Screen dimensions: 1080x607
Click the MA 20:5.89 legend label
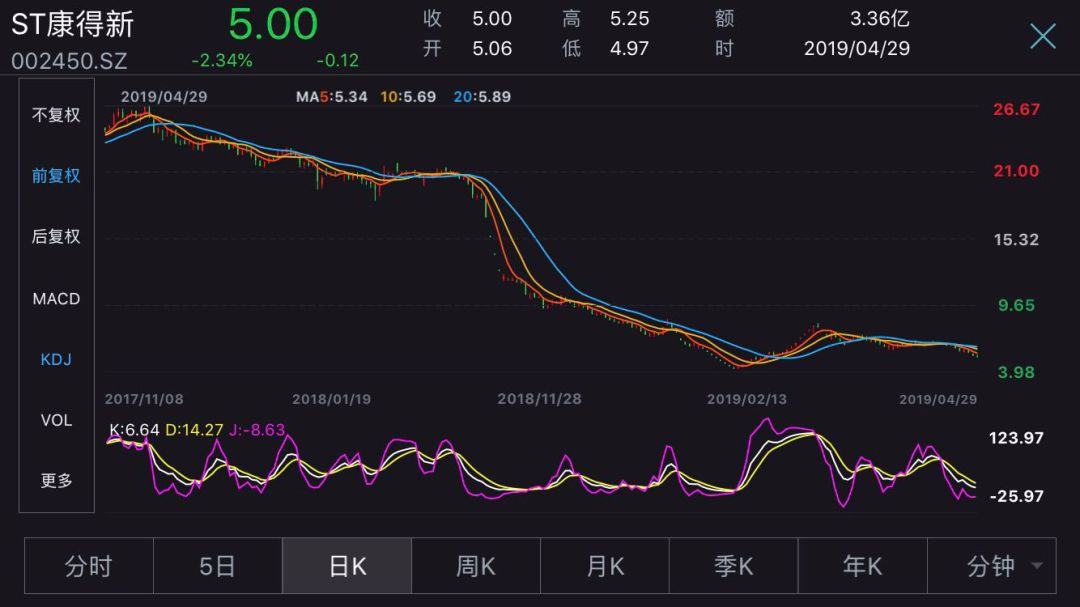click(482, 96)
